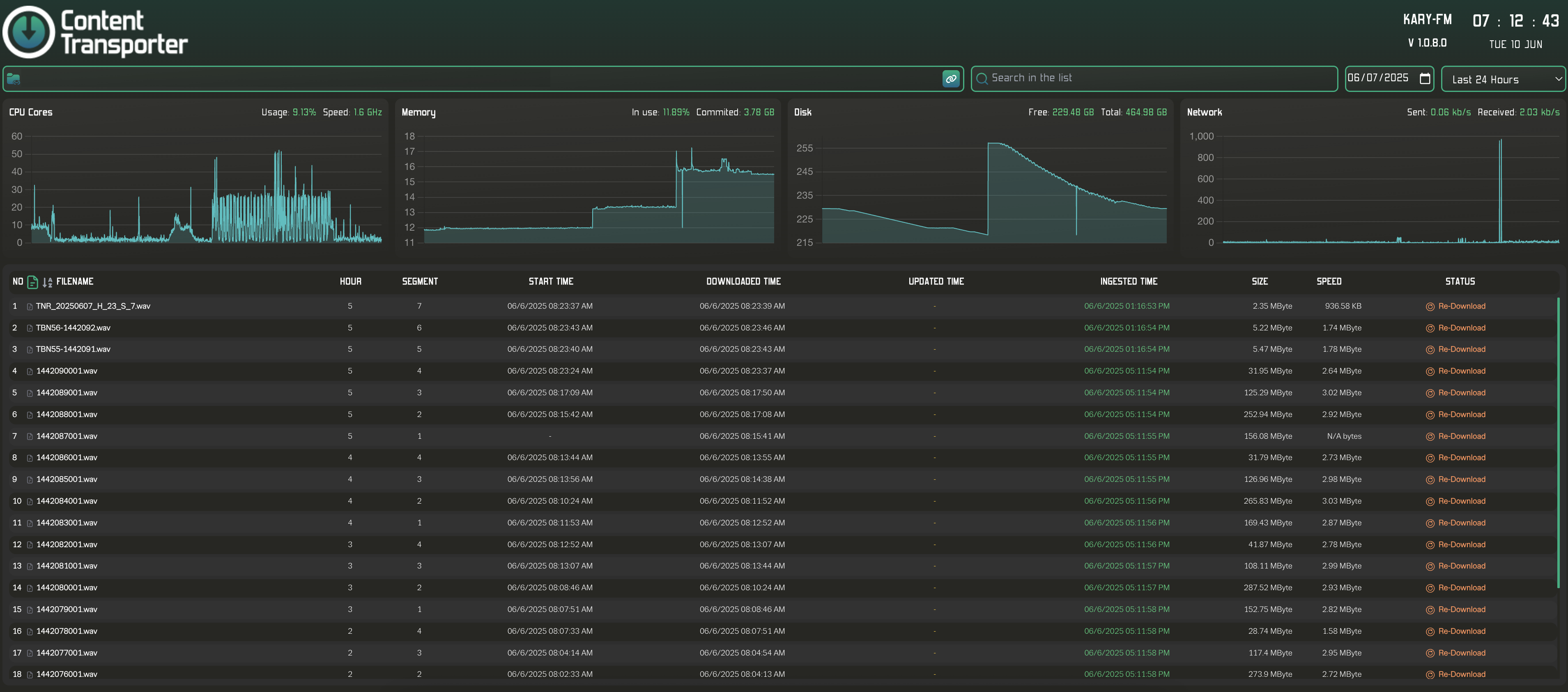The width and height of the screenshot is (1568, 692).
Task: Sort by the INGESTED TIME column header
Action: 1128,282
